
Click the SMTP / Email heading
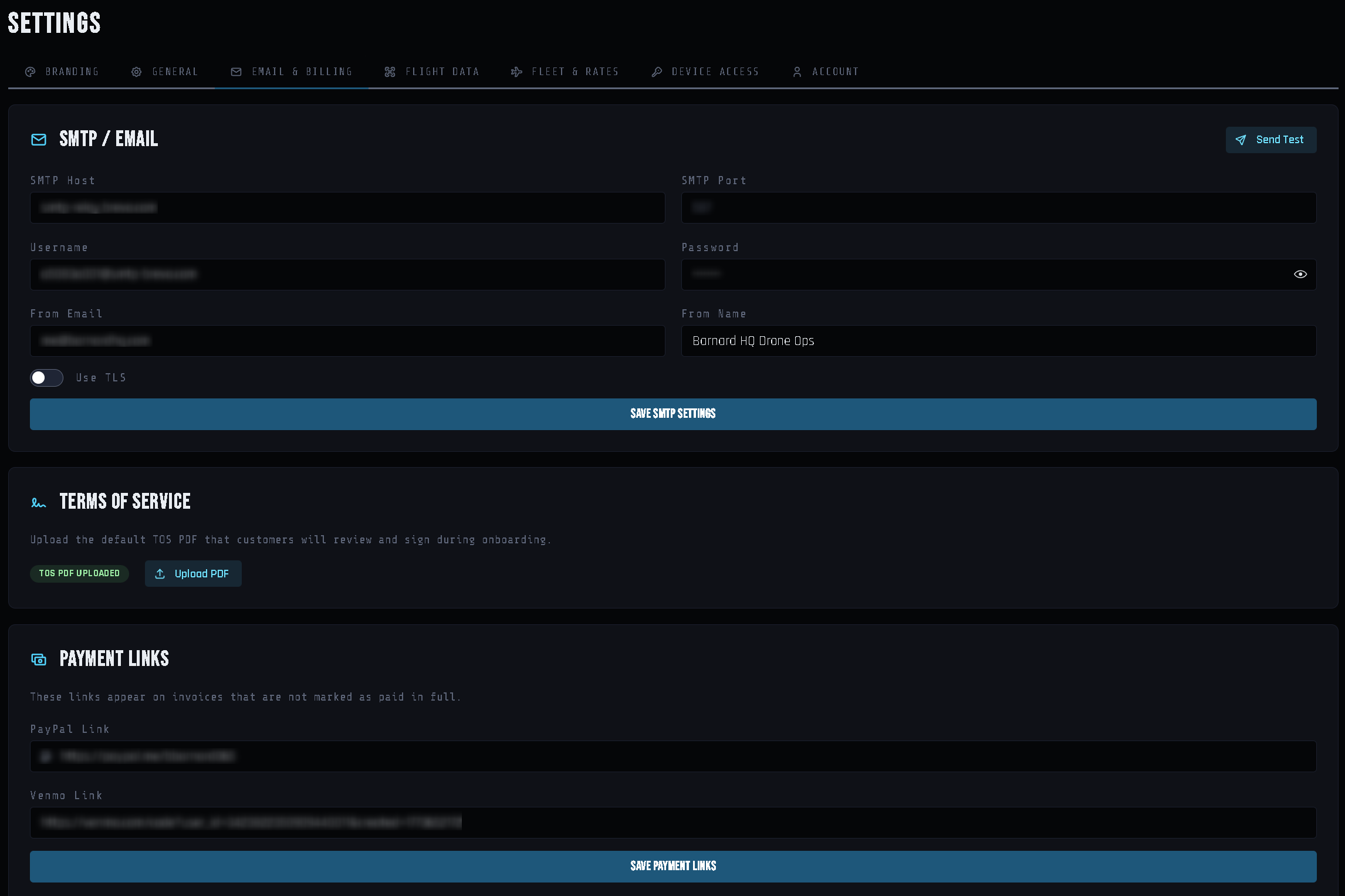pos(109,139)
